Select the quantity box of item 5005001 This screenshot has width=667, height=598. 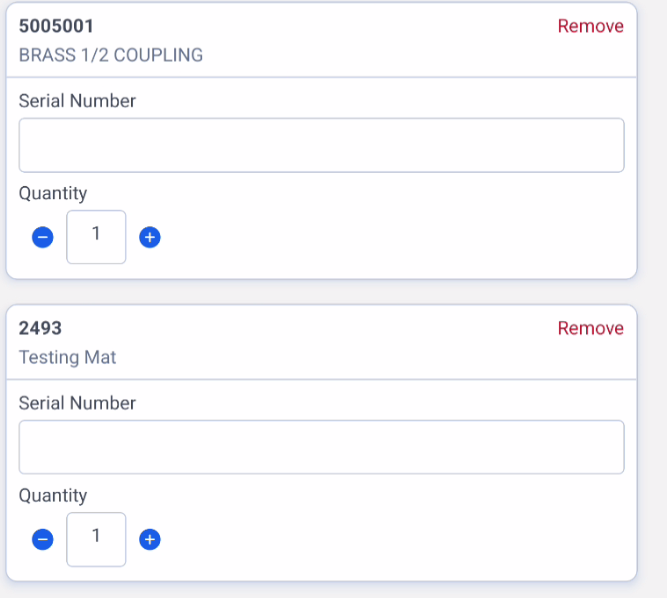96,237
